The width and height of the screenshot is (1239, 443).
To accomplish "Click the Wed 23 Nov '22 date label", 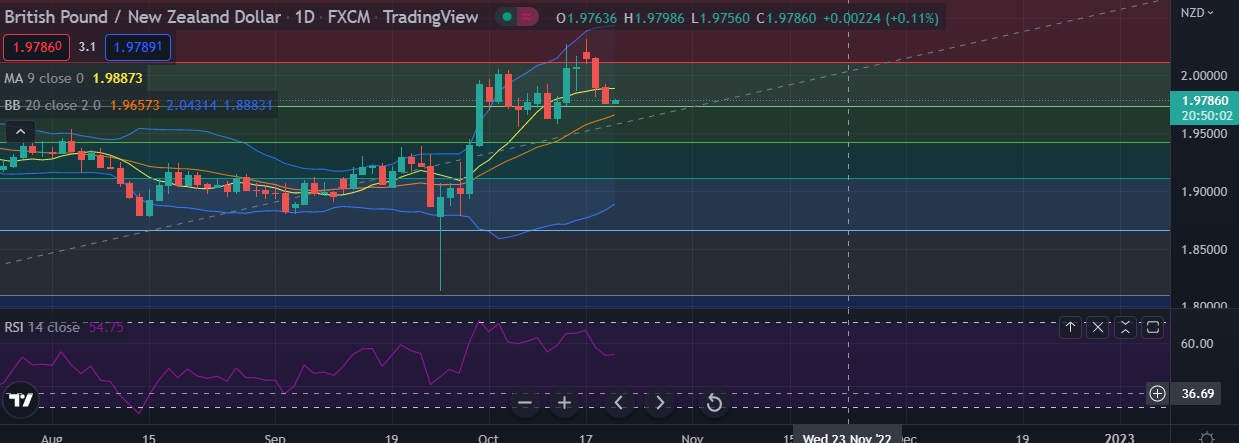I will [846, 437].
